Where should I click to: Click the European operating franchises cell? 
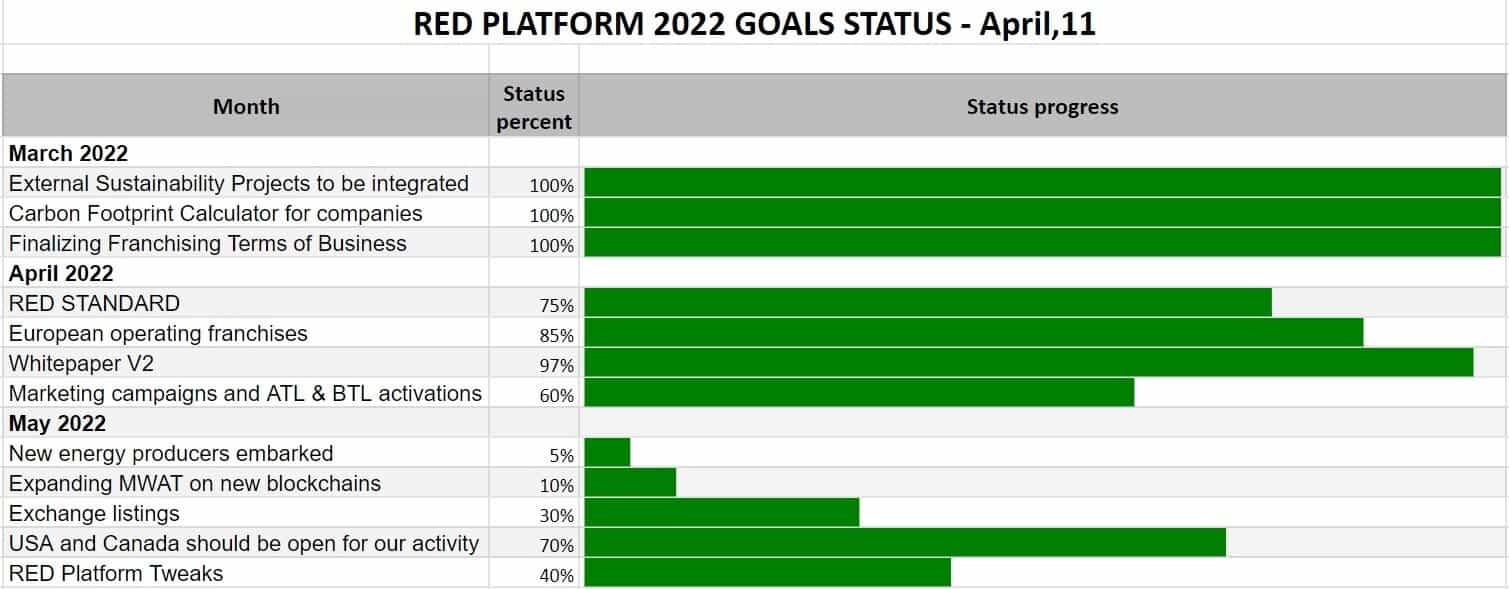[x=246, y=333]
